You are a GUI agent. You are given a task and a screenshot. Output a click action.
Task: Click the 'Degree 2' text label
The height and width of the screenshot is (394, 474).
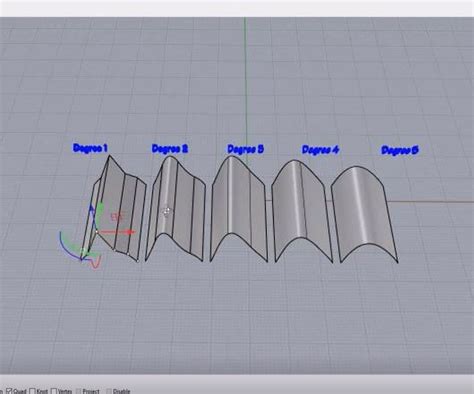[x=170, y=149]
